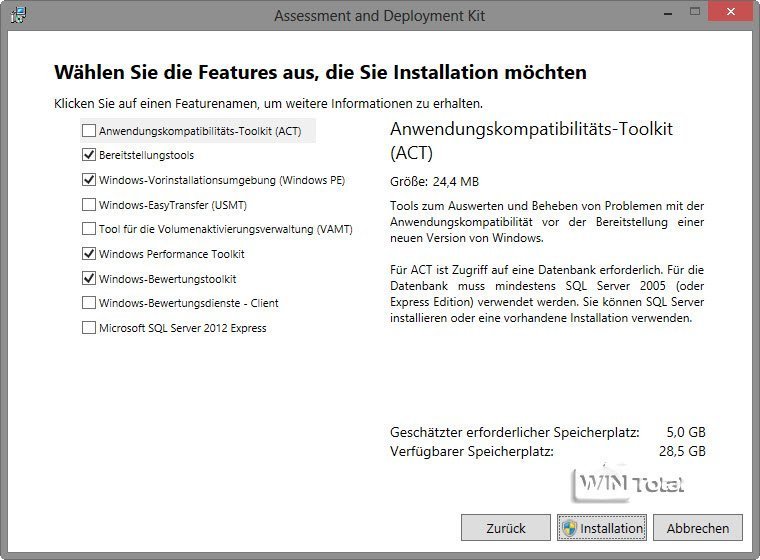The width and height of the screenshot is (760, 560).
Task: Check Microsoft SQL Server 2012 Express
Action: point(89,328)
